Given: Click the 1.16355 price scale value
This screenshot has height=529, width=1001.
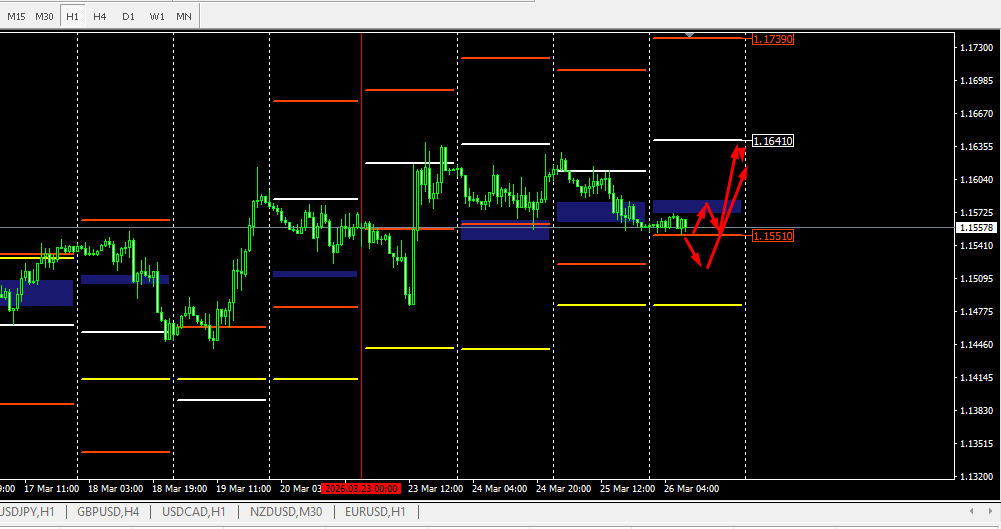Looking at the screenshot, I should 977,147.
